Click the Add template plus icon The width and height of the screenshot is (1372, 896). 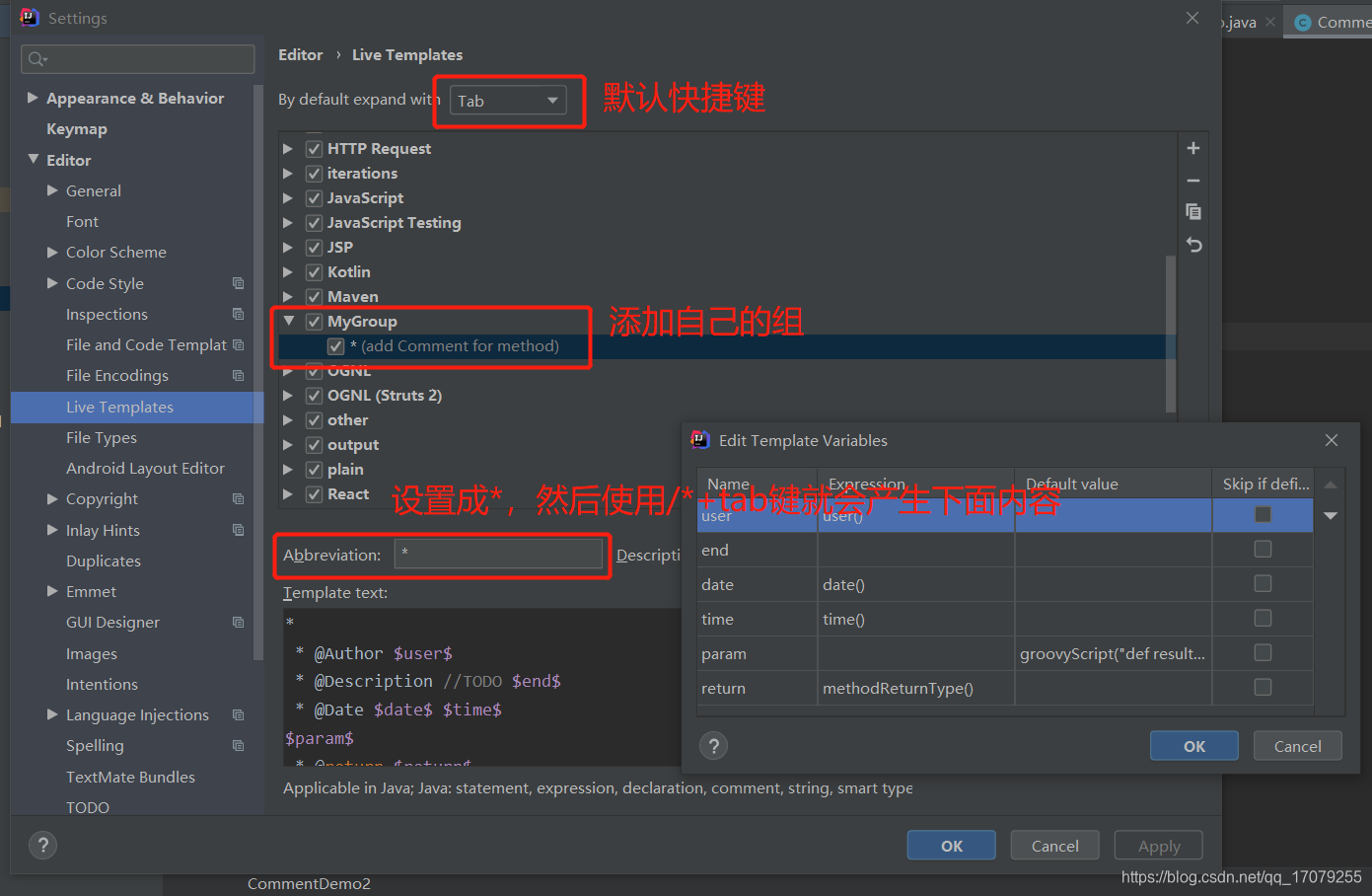(1193, 148)
